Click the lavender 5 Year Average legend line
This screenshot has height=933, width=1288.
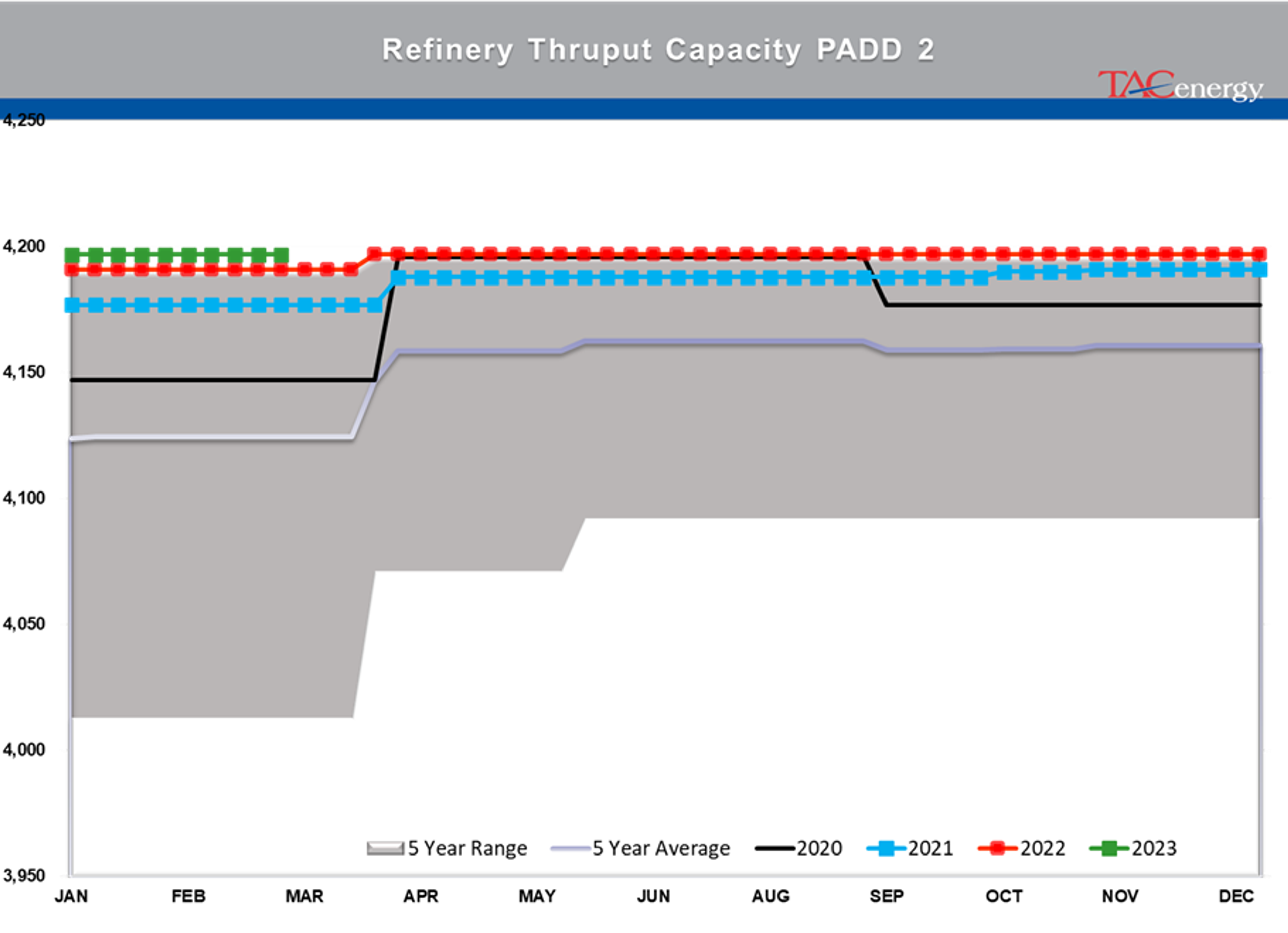coord(570,849)
